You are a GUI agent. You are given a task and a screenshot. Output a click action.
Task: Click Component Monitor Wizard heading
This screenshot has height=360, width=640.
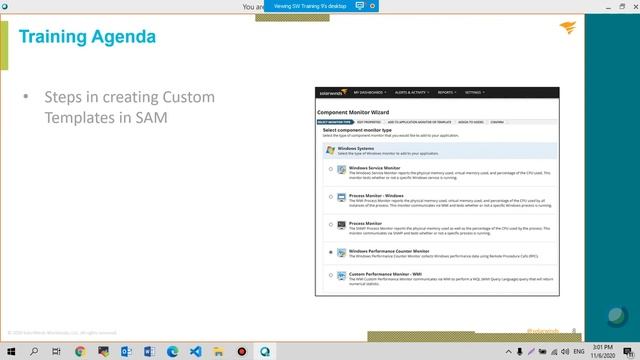353,112
